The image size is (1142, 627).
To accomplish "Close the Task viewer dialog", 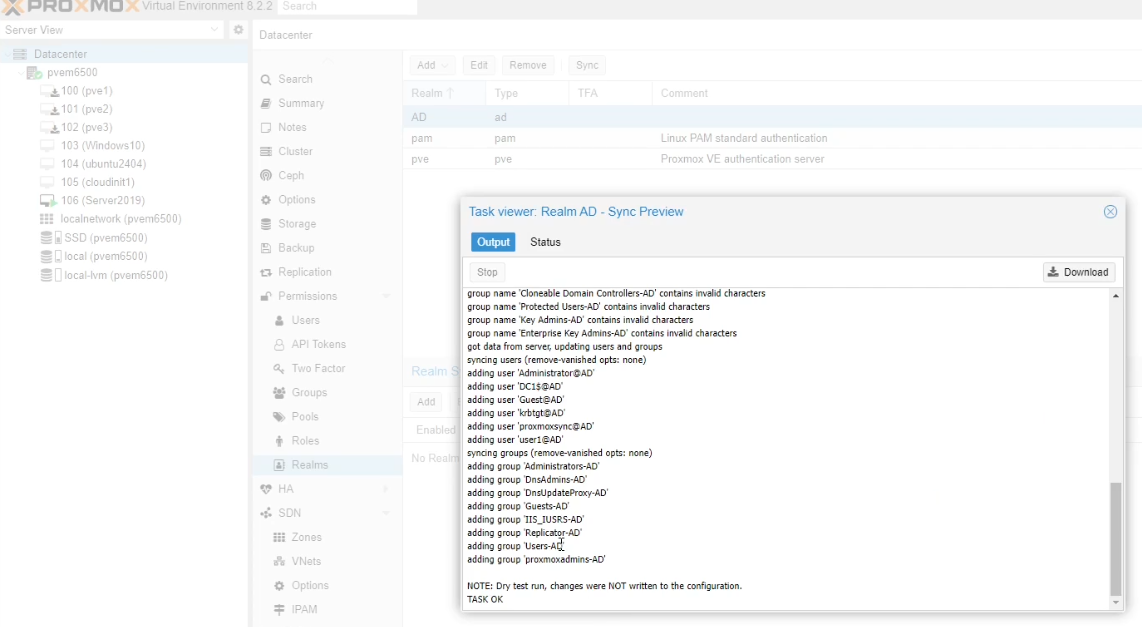I will point(1110,212).
